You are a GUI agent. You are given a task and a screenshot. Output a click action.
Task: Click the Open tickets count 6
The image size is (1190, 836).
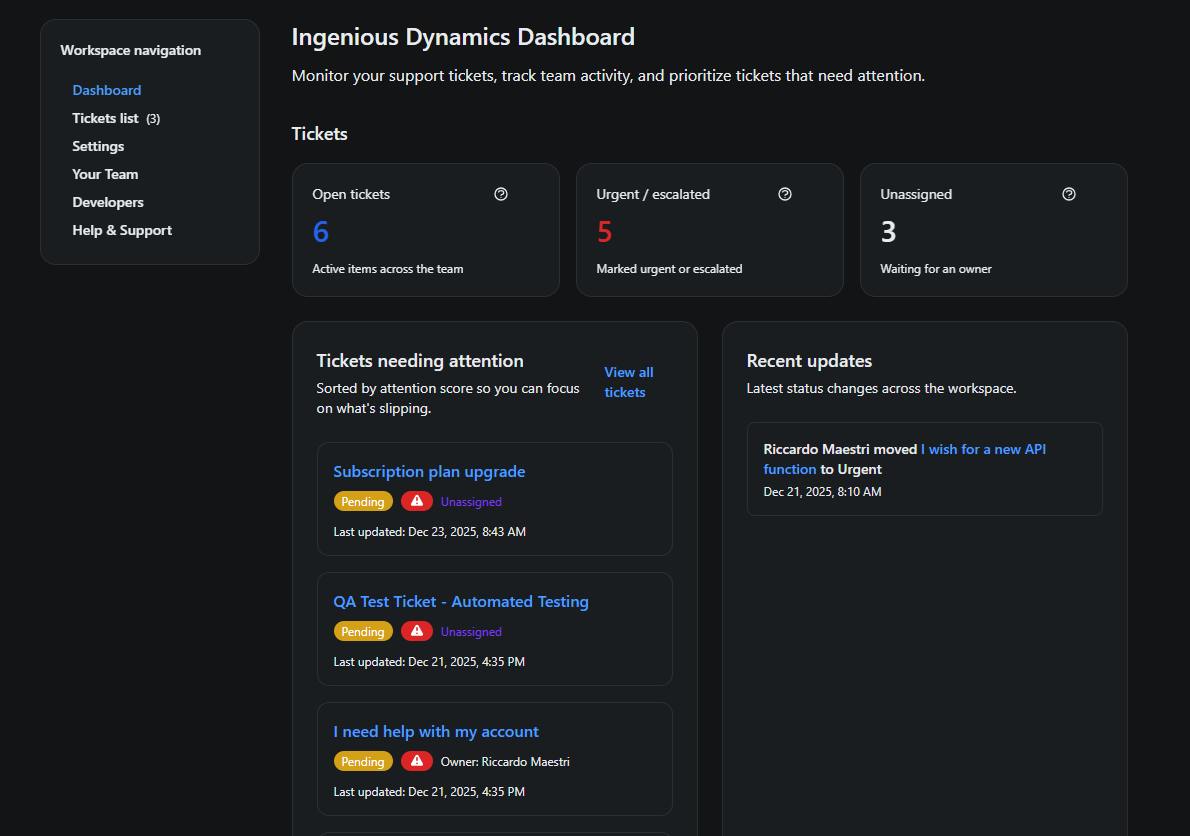pos(321,232)
